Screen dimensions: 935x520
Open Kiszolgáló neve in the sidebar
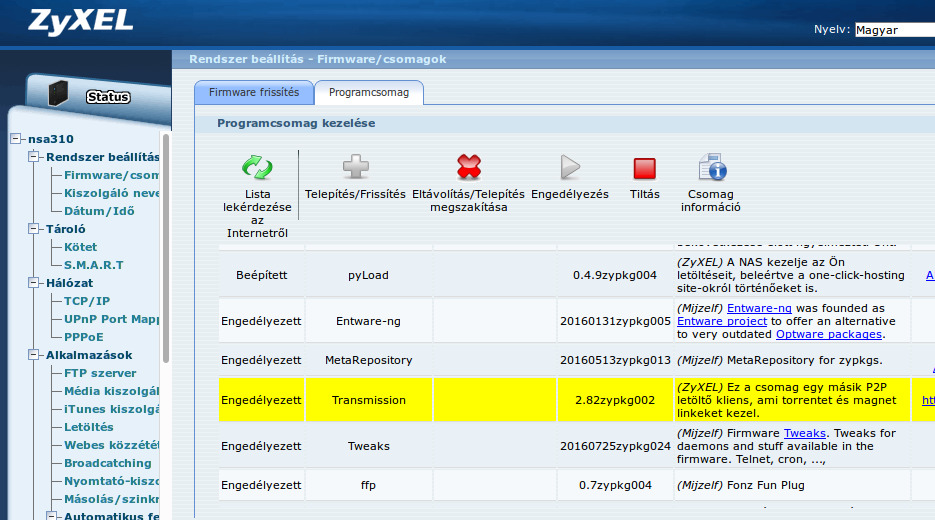click(112, 193)
